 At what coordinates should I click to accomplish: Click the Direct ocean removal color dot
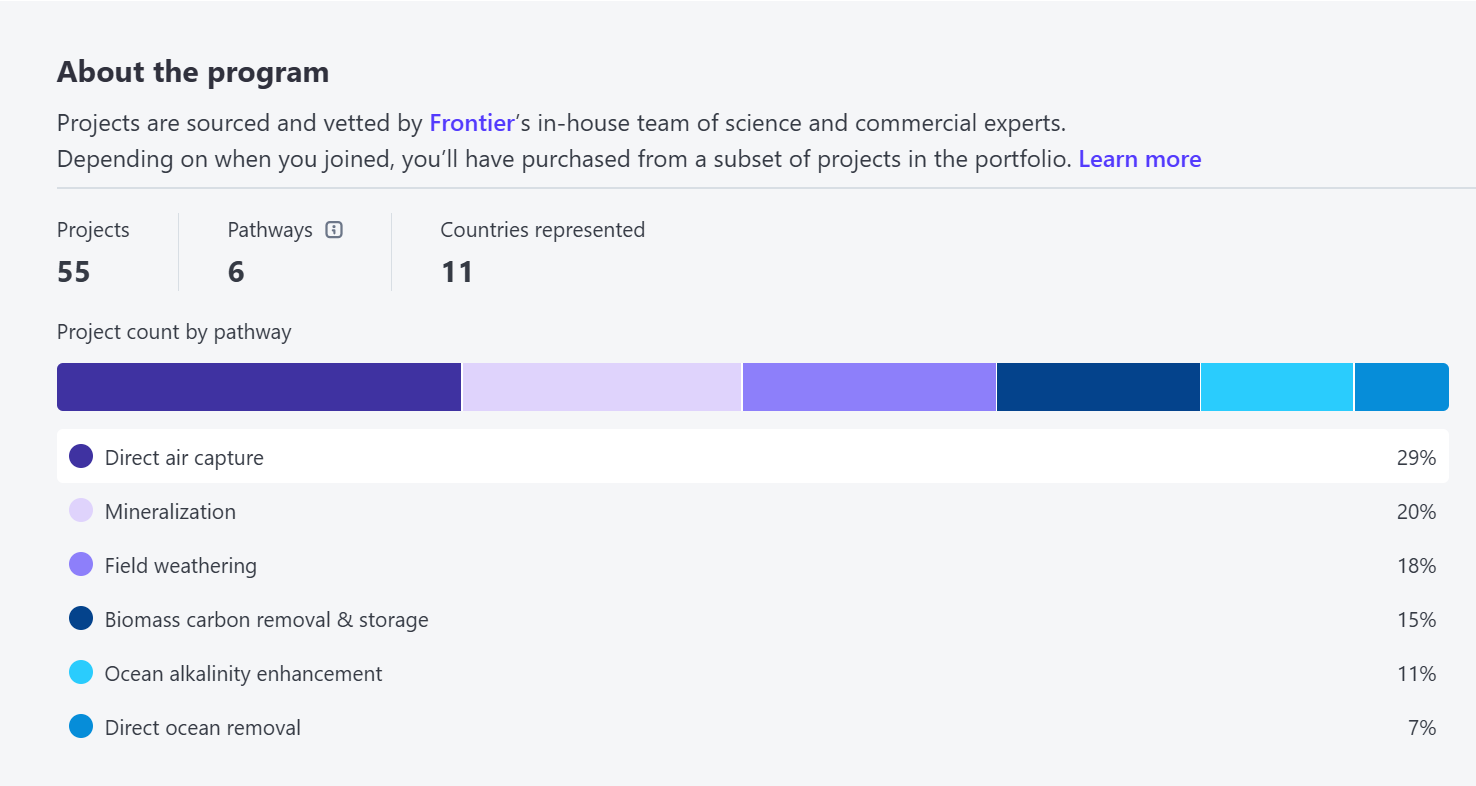pyautogui.click(x=81, y=727)
